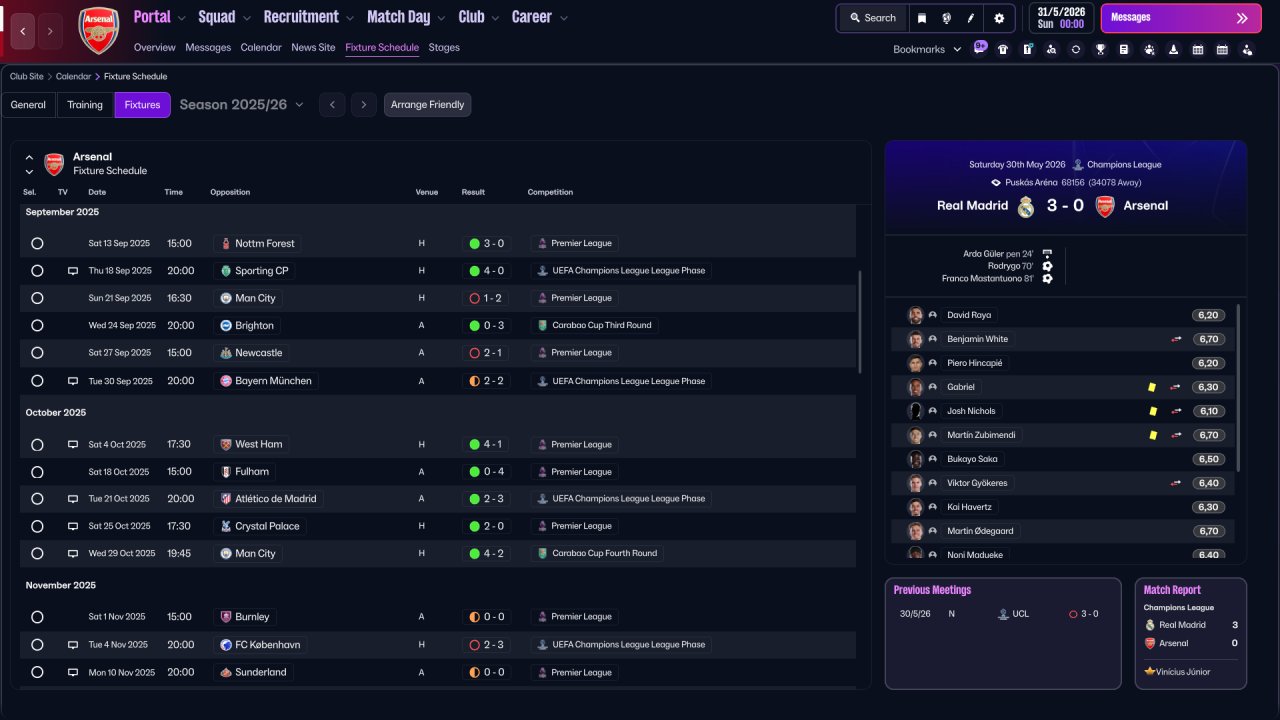Click David Raya's portrait photo
The height and width of the screenshot is (720, 1280).
click(915, 315)
